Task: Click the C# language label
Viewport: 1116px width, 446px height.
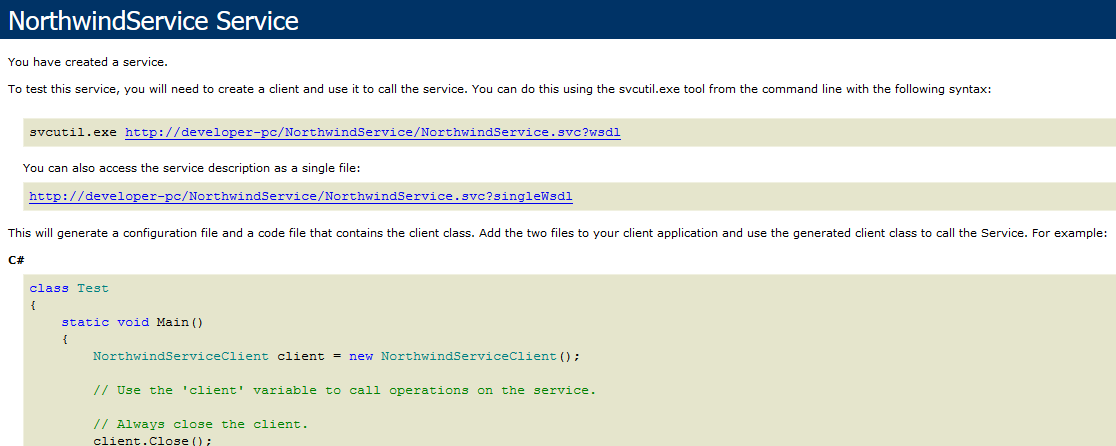Action: coord(16,260)
